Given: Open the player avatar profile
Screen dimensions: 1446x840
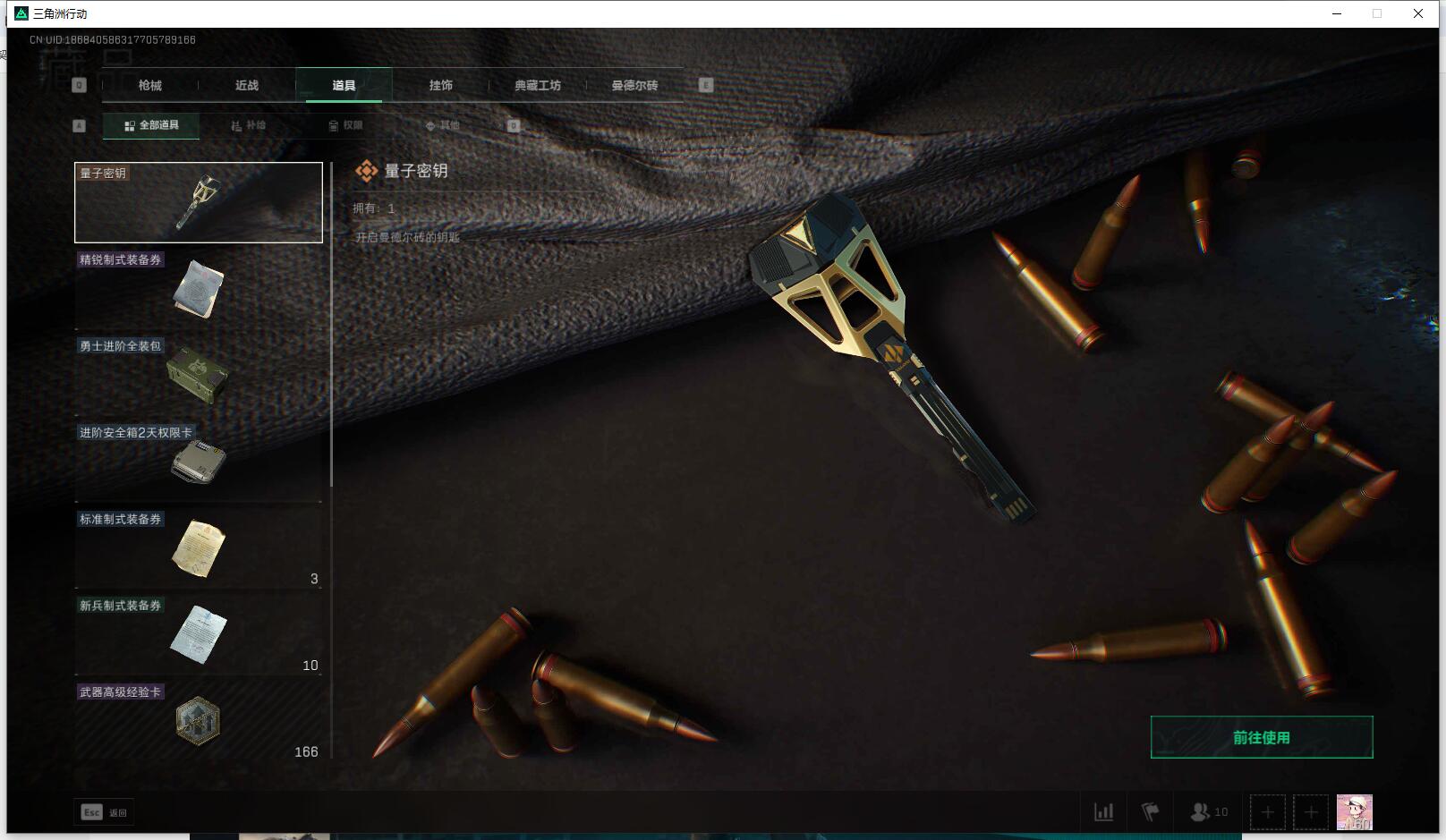Looking at the screenshot, I should coord(1354,812).
